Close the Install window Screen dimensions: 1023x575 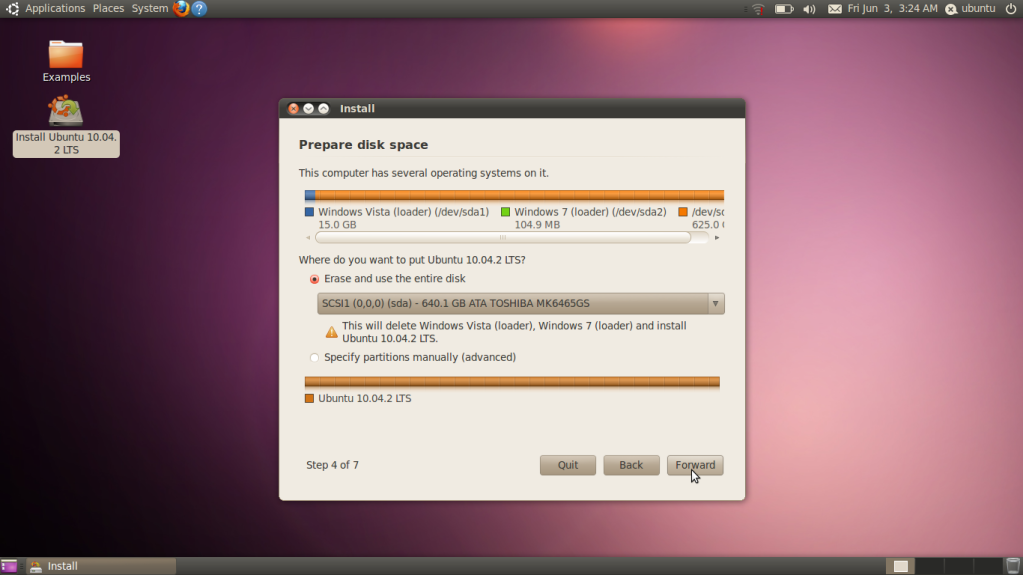point(294,108)
